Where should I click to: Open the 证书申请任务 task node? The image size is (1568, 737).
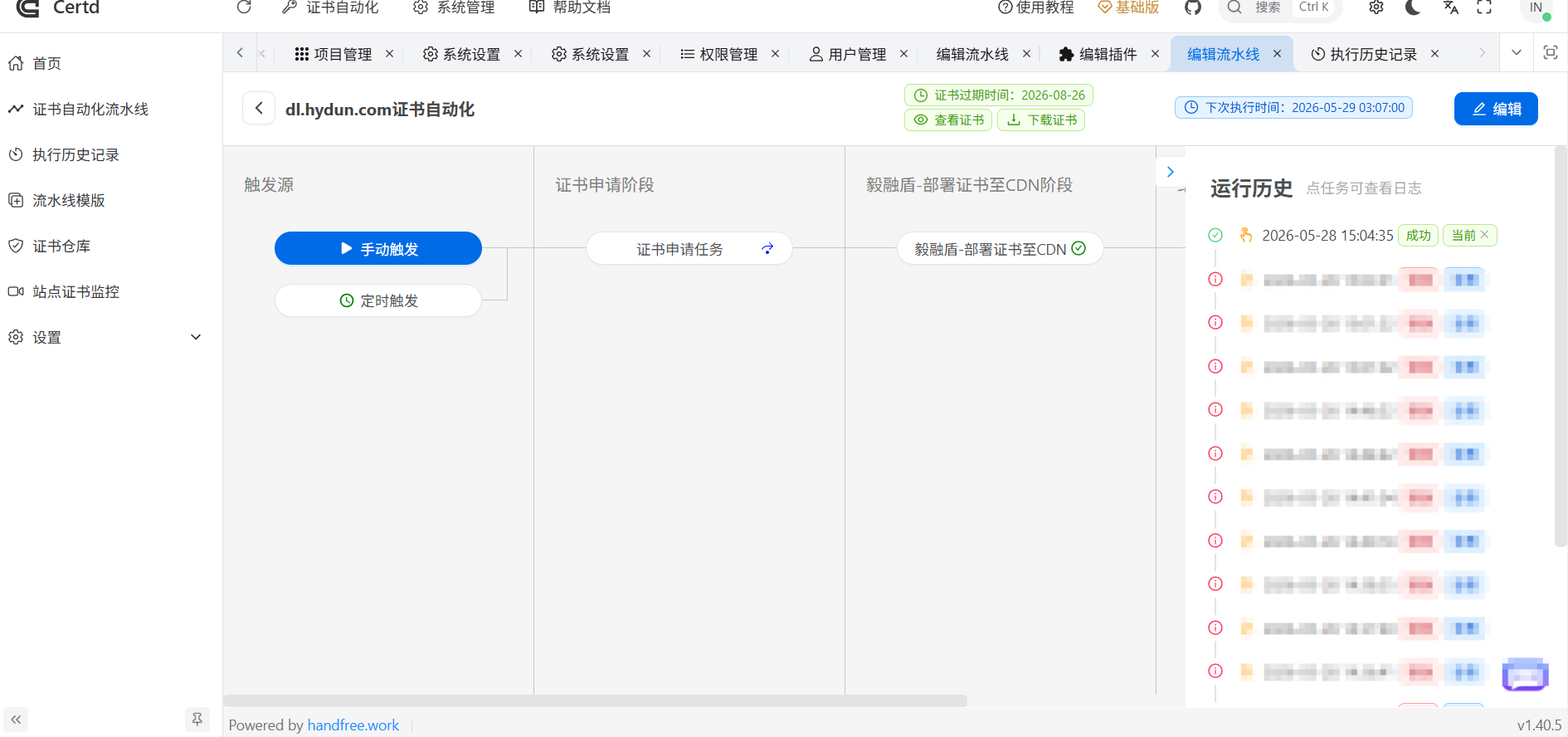tap(689, 248)
